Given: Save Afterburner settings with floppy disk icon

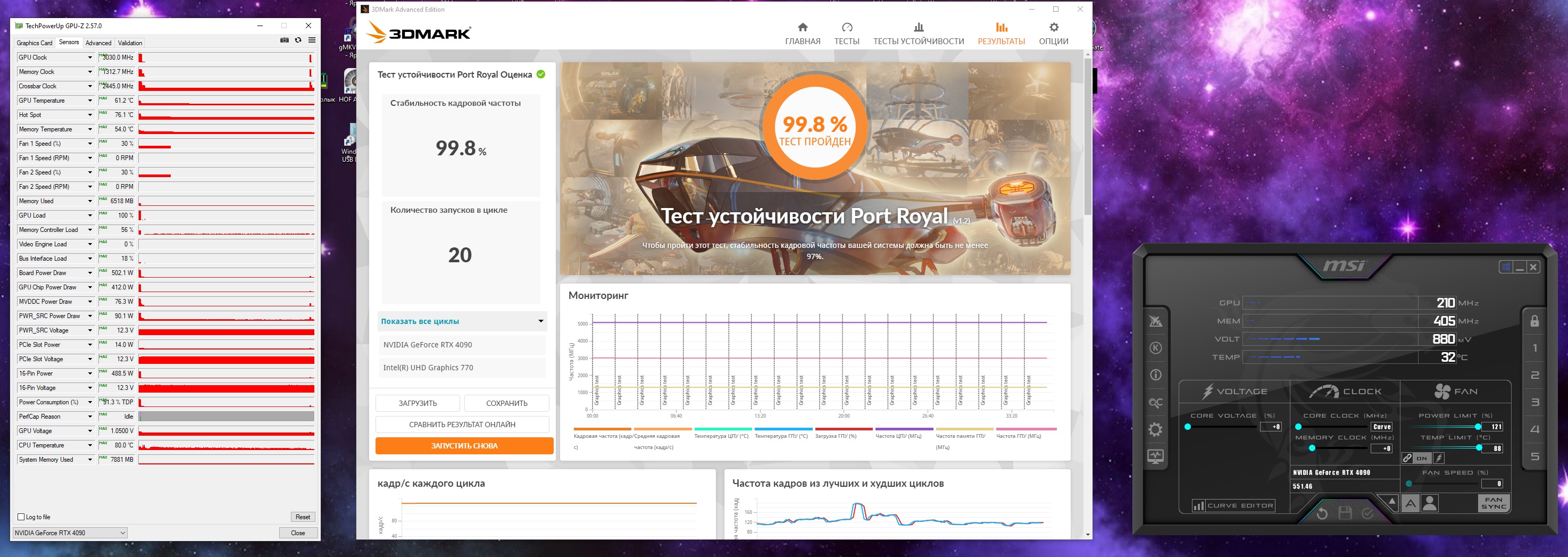Looking at the screenshot, I should pos(1345,513).
